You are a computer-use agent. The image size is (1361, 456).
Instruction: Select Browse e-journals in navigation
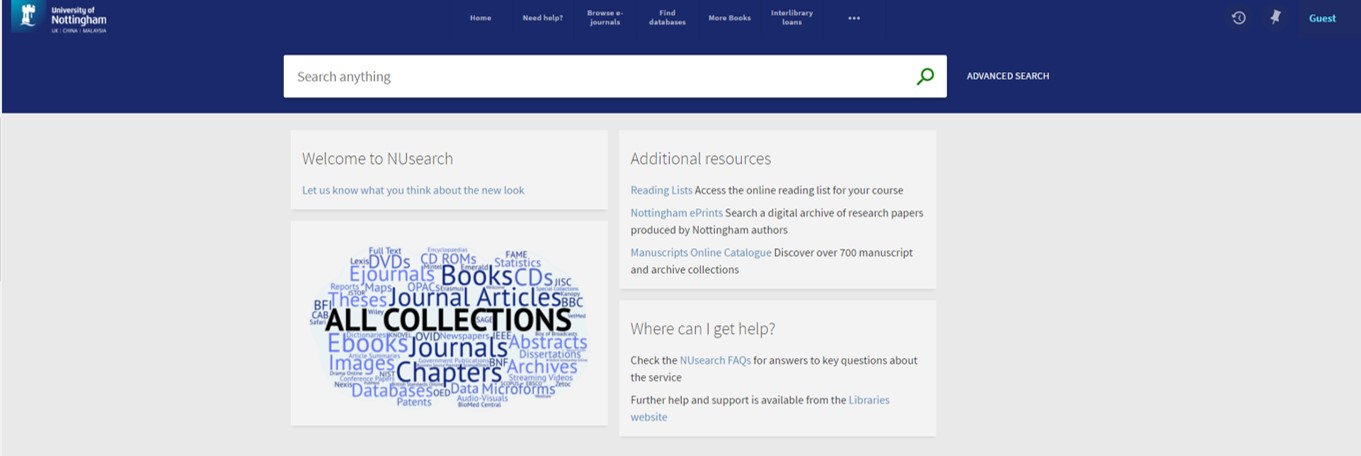pyautogui.click(x=604, y=18)
